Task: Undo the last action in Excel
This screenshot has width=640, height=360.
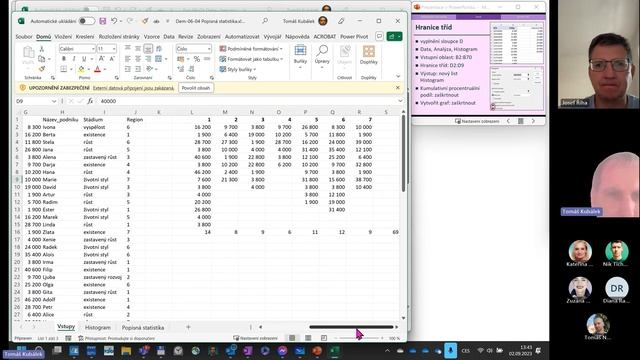Action: pyautogui.click(x=114, y=21)
